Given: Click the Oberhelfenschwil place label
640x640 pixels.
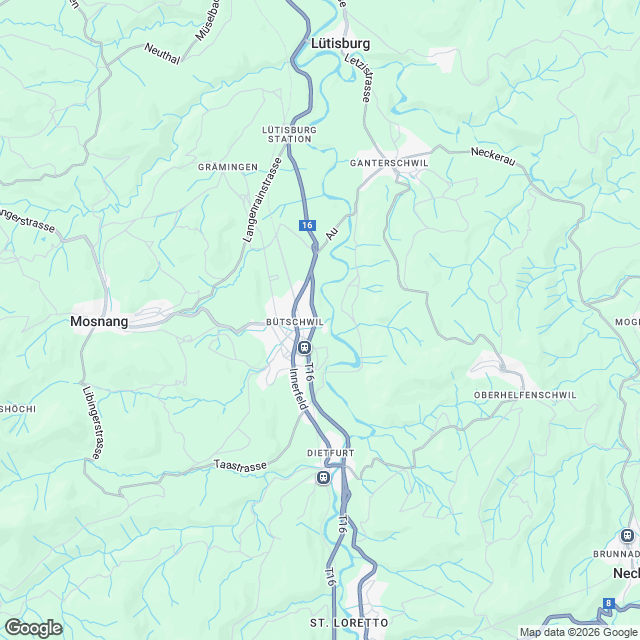Looking at the screenshot, I should pos(525,395).
